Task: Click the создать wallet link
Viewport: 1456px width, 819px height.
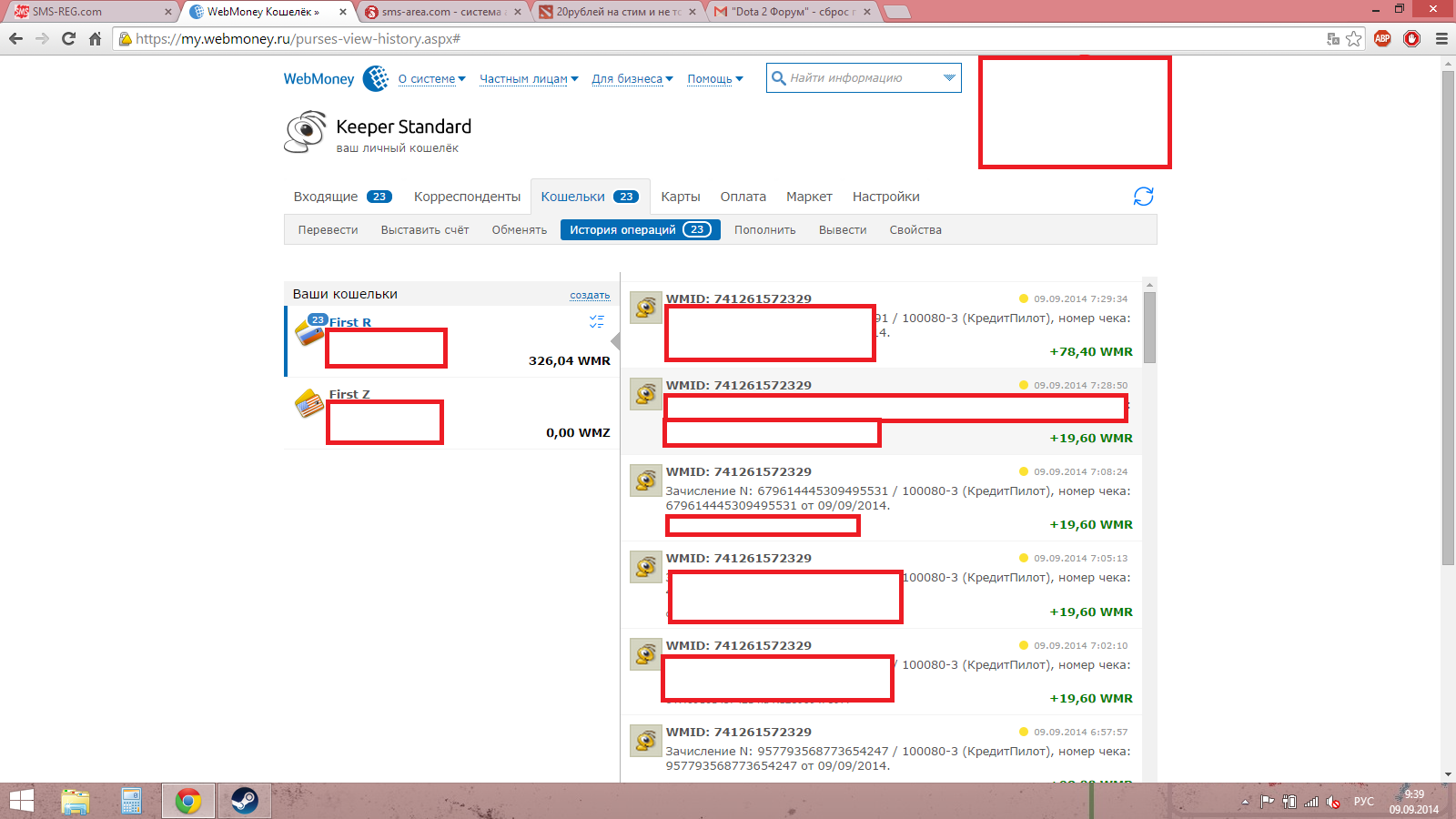Action: tap(590, 295)
